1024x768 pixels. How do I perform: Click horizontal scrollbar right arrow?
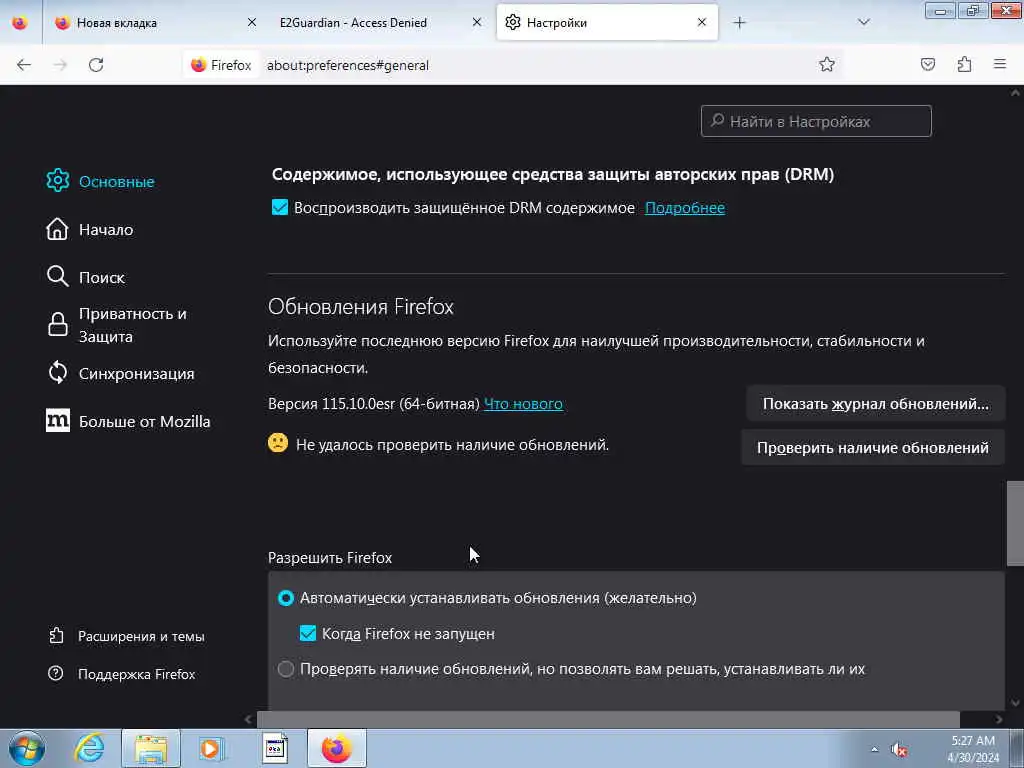pyautogui.click(x=999, y=720)
